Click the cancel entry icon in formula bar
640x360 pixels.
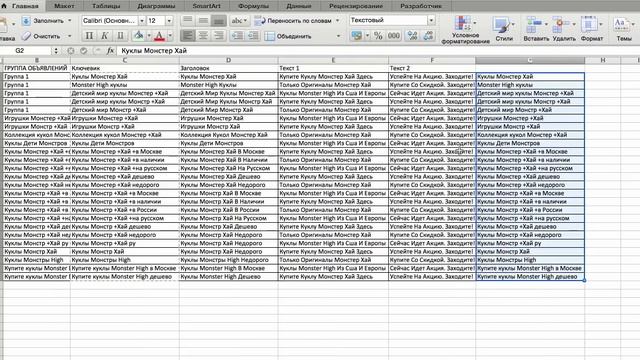pyautogui.click(x=71, y=51)
